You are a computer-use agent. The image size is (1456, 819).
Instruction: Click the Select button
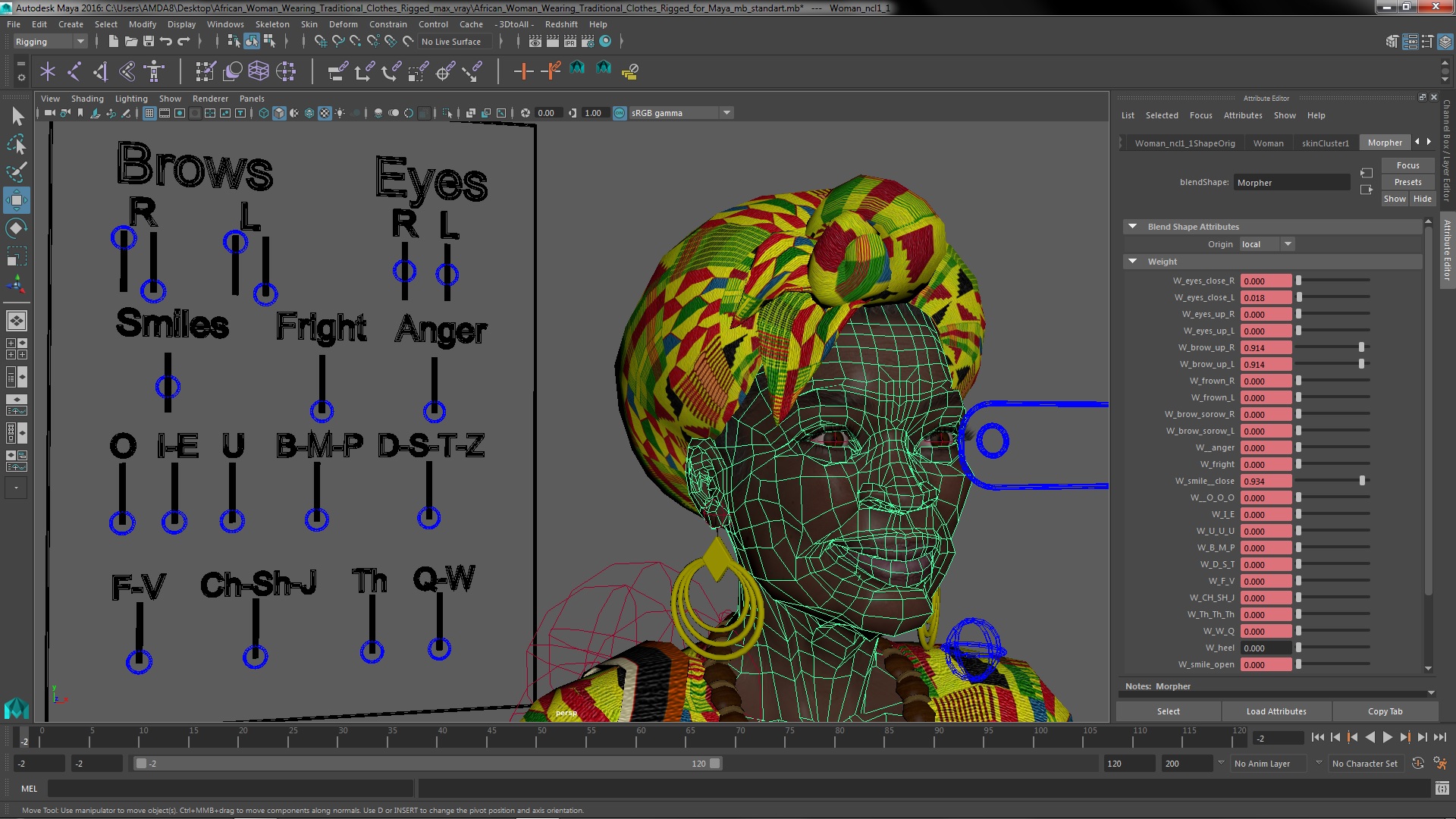click(1168, 711)
